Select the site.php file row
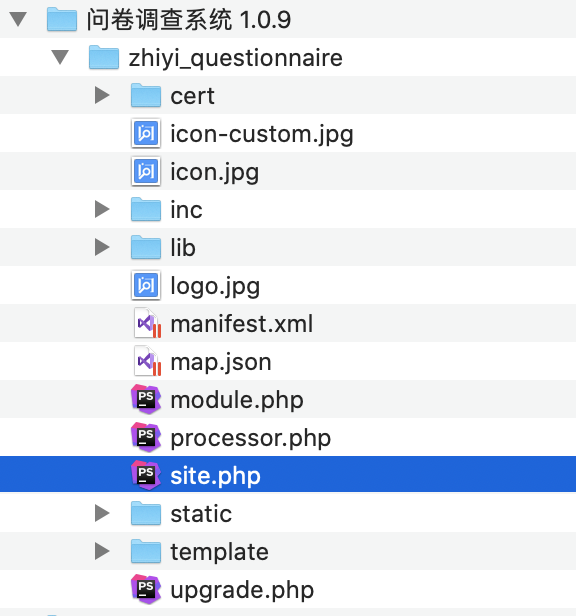Image resolution: width=576 pixels, height=616 pixels. 288,474
